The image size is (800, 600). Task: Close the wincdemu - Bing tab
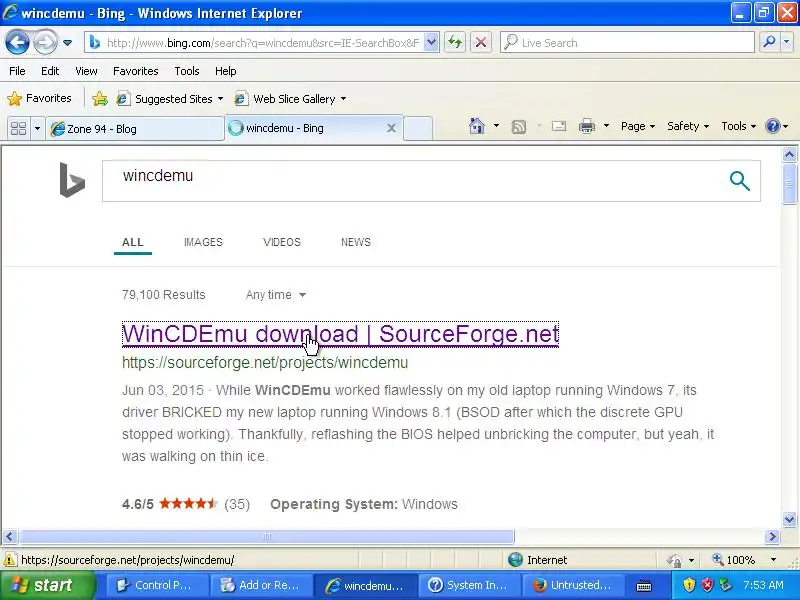[391, 128]
